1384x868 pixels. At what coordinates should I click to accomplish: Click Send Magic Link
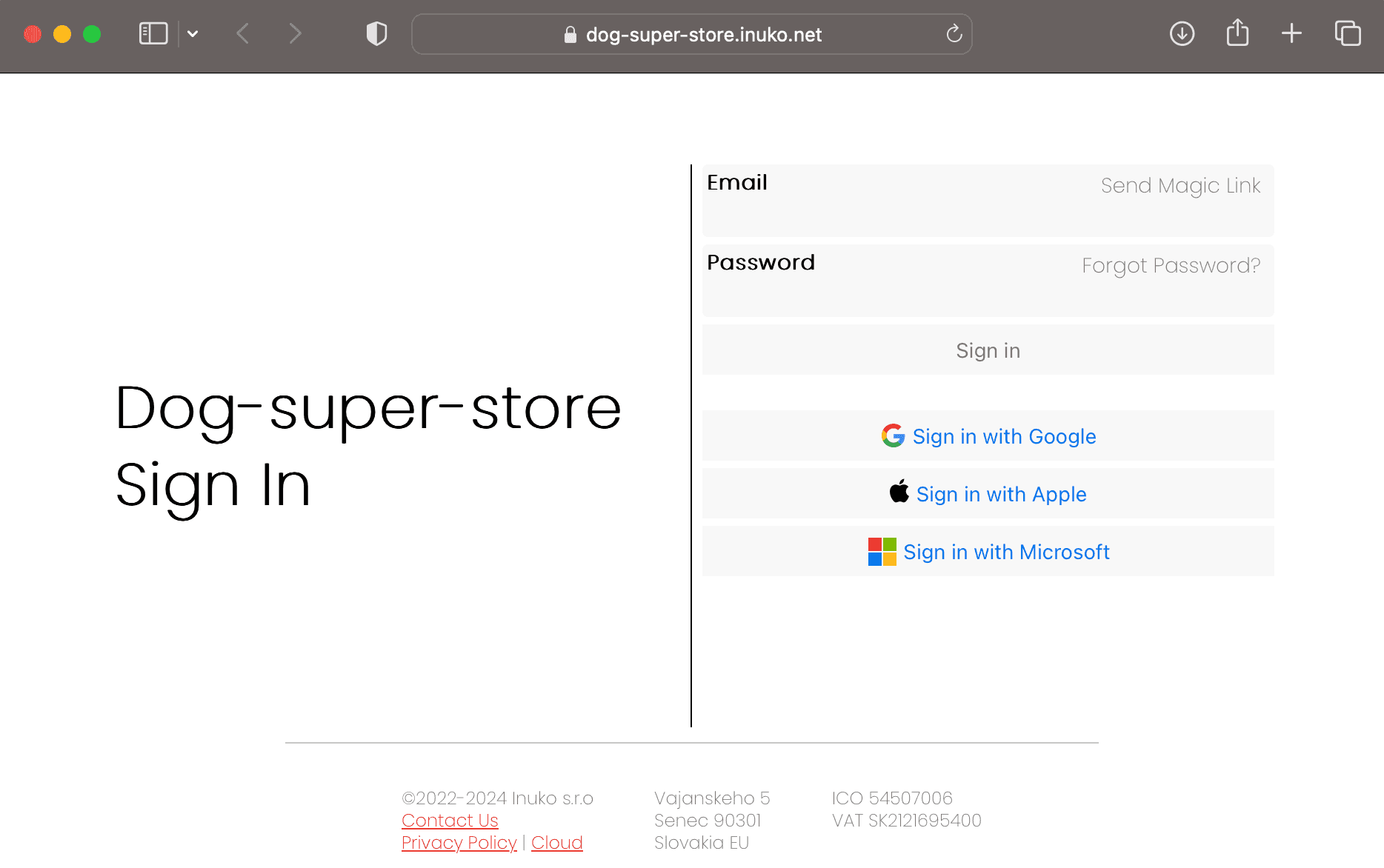(x=1180, y=186)
